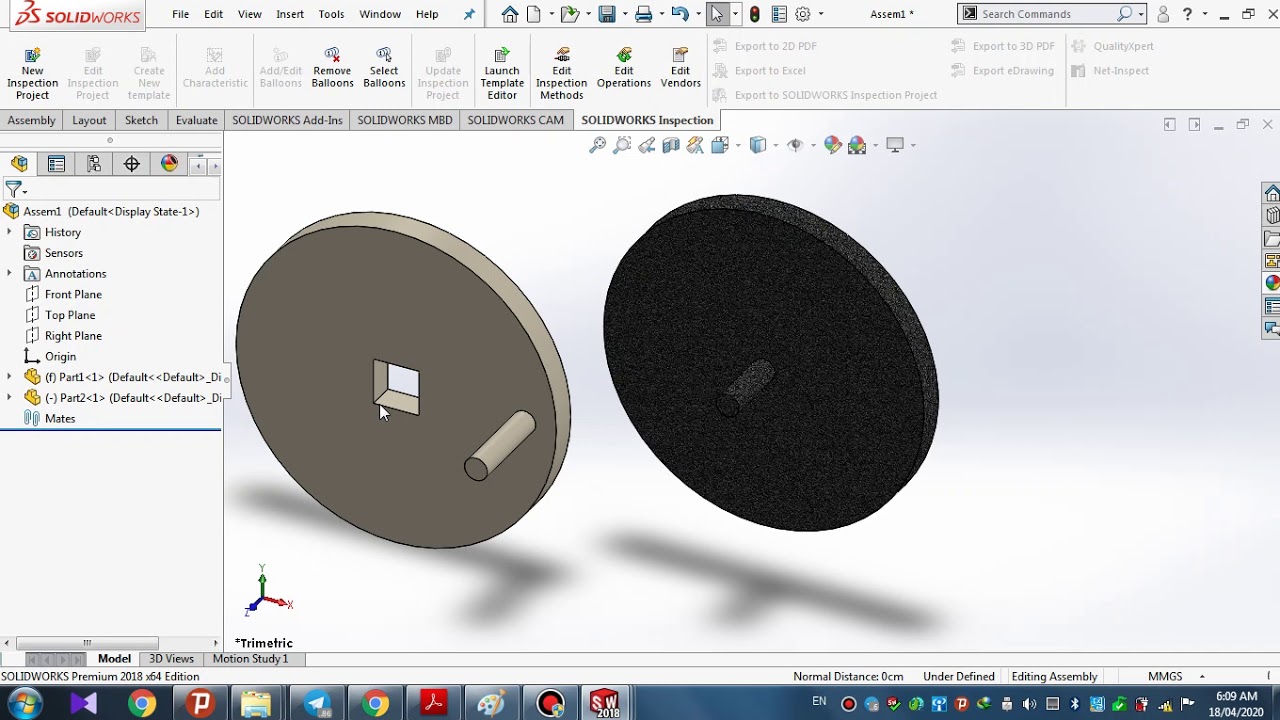Viewport: 1280px width, 720px height.
Task: Open the ConfigurationManager tab icon
Action: tap(94, 164)
